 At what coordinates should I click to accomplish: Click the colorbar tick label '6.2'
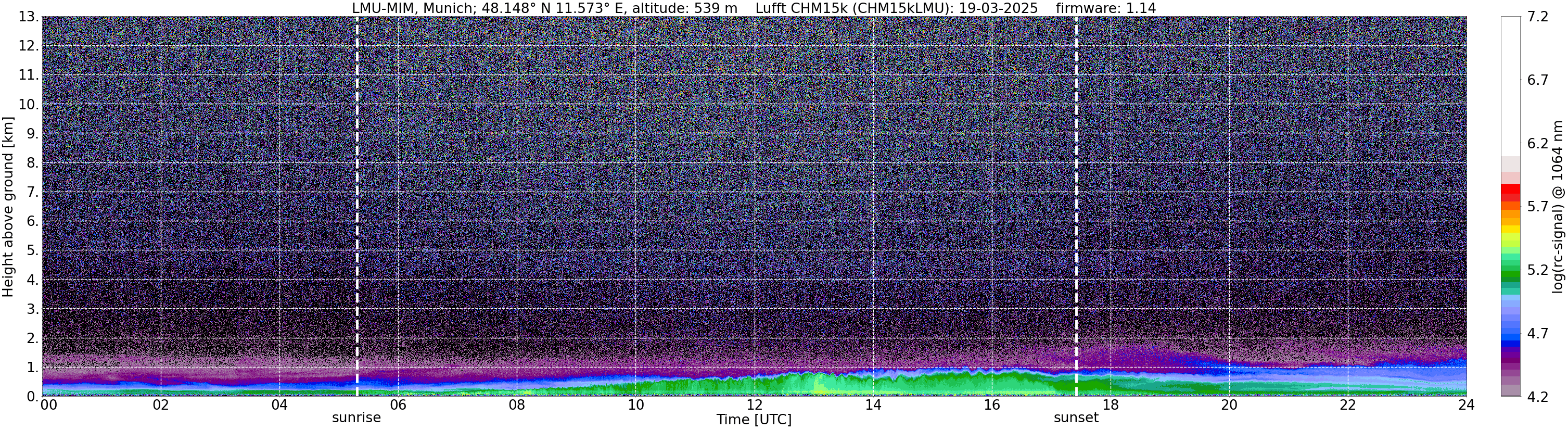(1538, 144)
